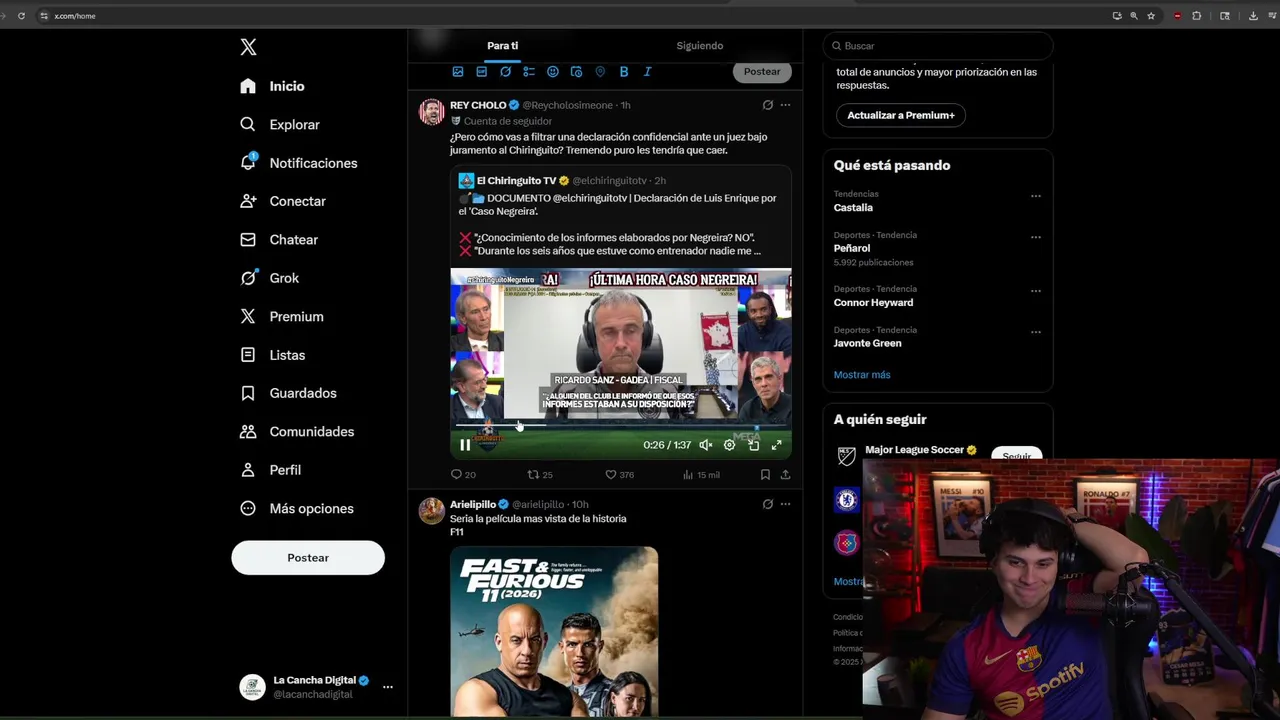This screenshot has width=1280, height=720.
Task: Open Comunidades in sidebar
Action: click(x=296, y=432)
